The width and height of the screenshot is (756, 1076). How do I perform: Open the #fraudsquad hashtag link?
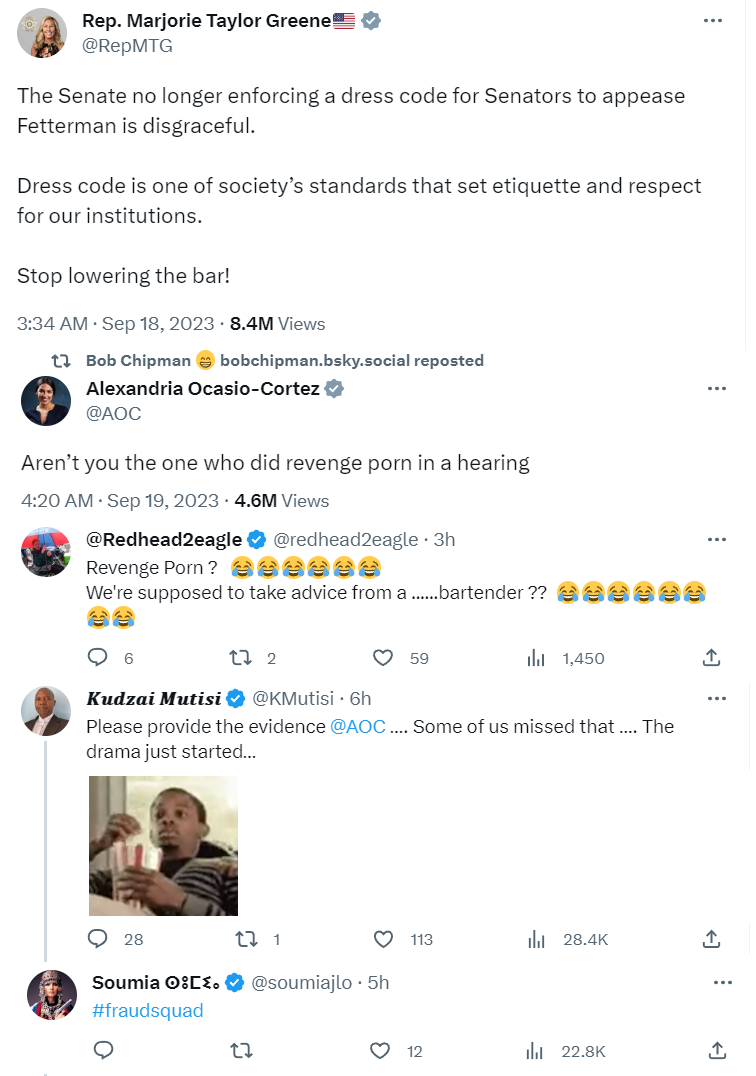pyautogui.click(x=147, y=1011)
